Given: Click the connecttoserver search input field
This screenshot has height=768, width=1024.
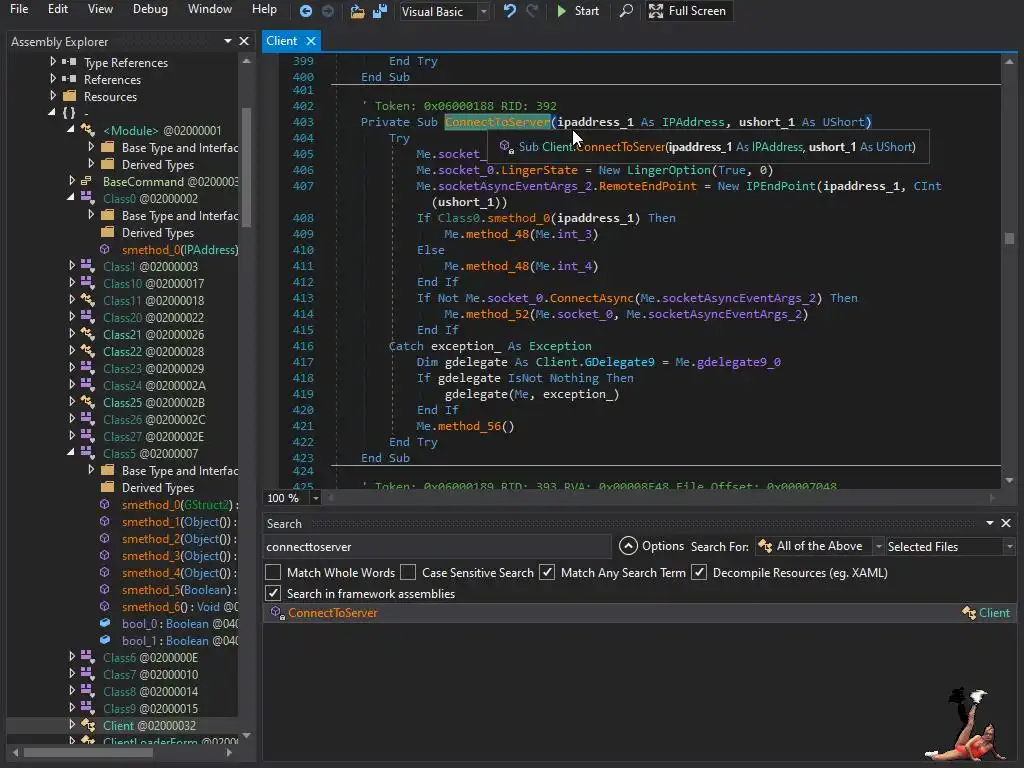Looking at the screenshot, I should pyautogui.click(x=436, y=547).
